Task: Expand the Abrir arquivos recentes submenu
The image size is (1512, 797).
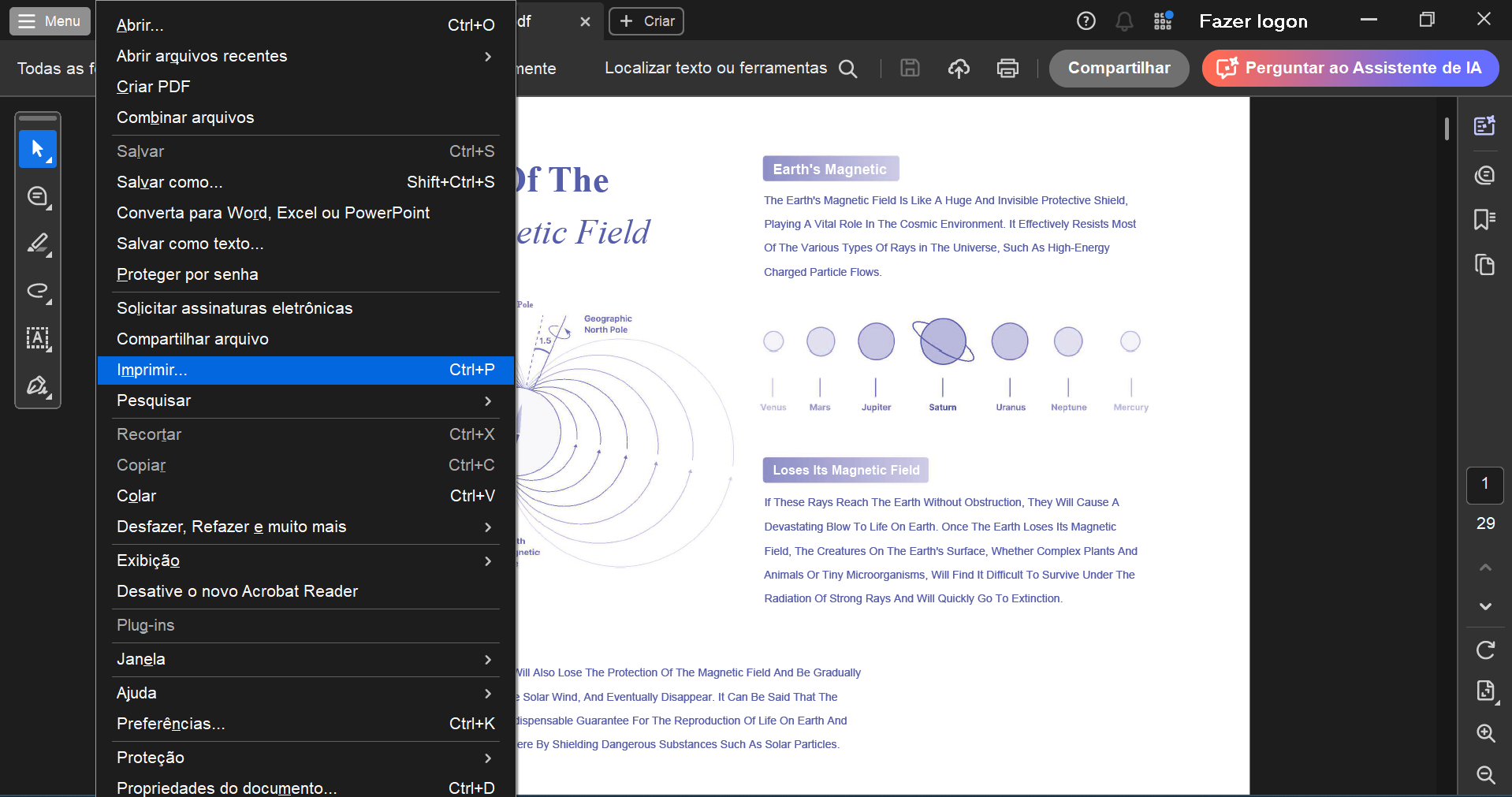Action: [306, 56]
